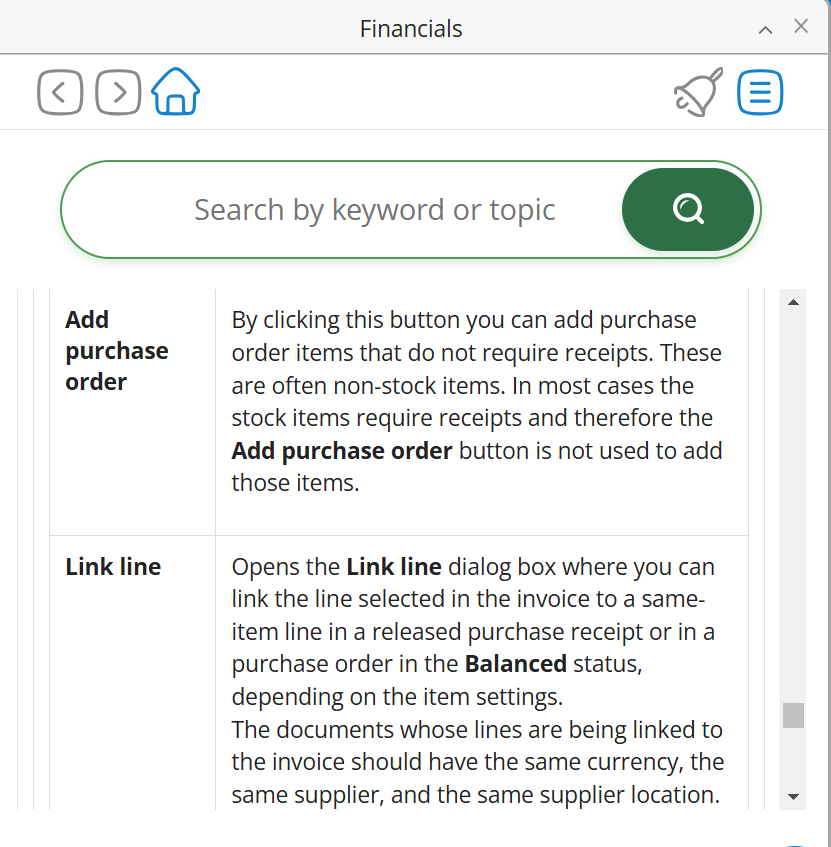The width and height of the screenshot is (831, 847).
Task: Click the notification bell icon
Action: click(697, 93)
